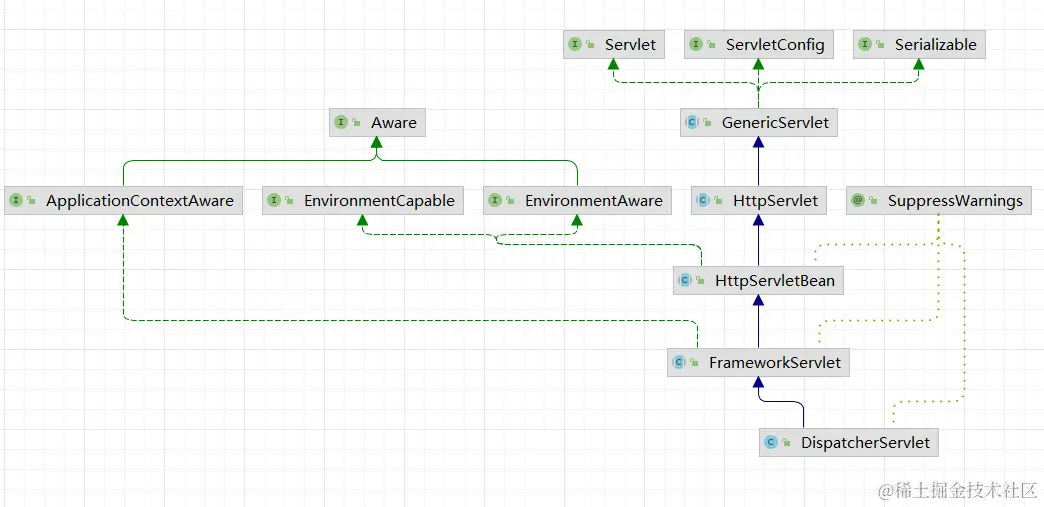
Task: Click the interface icon on ApplicationContextAware
Action: pos(16,201)
